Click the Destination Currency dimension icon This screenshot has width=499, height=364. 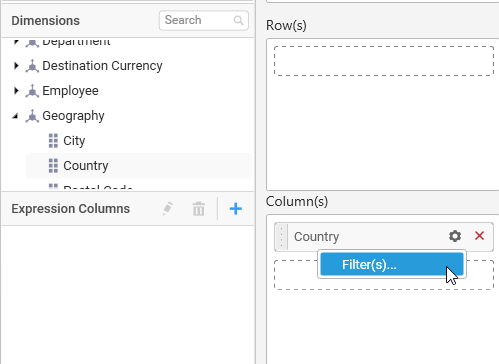pos(32,66)
